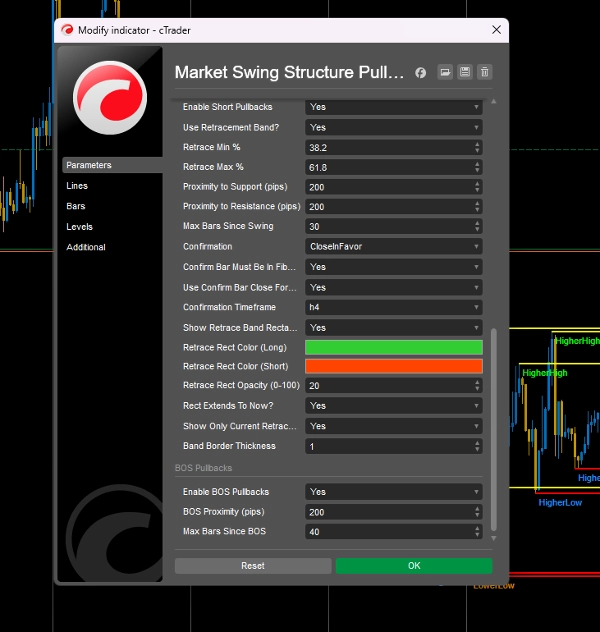Open Use Retracement Band dropdown
Image resolution: width=600 pixels, height=632 pixels.
coord(394,127)
